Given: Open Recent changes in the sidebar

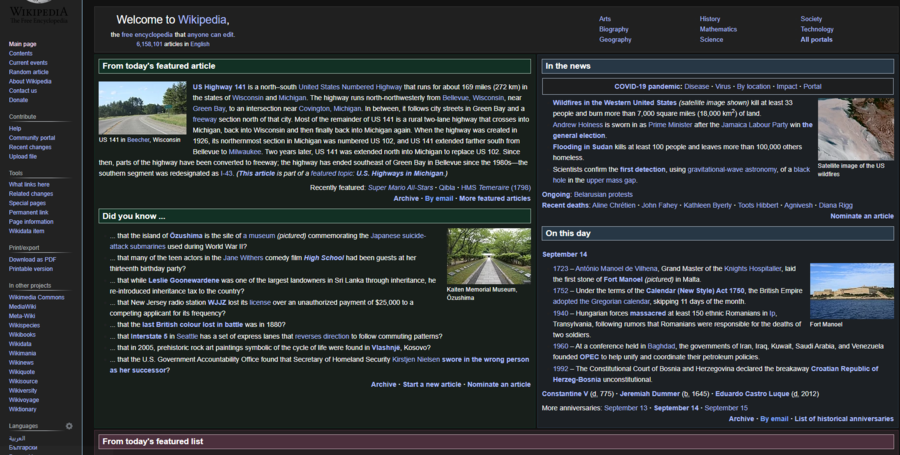Looking at the screenshot, I should 30,147.
